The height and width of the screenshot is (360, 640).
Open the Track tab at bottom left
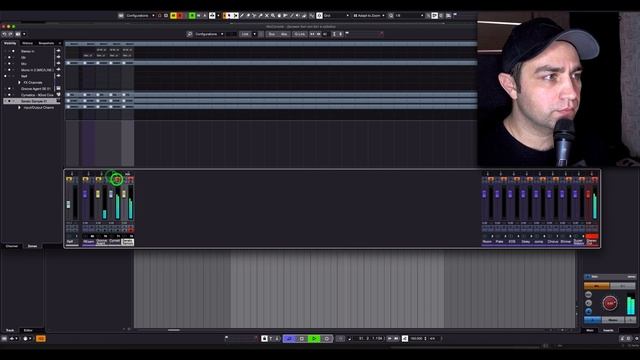coord(10,330)
